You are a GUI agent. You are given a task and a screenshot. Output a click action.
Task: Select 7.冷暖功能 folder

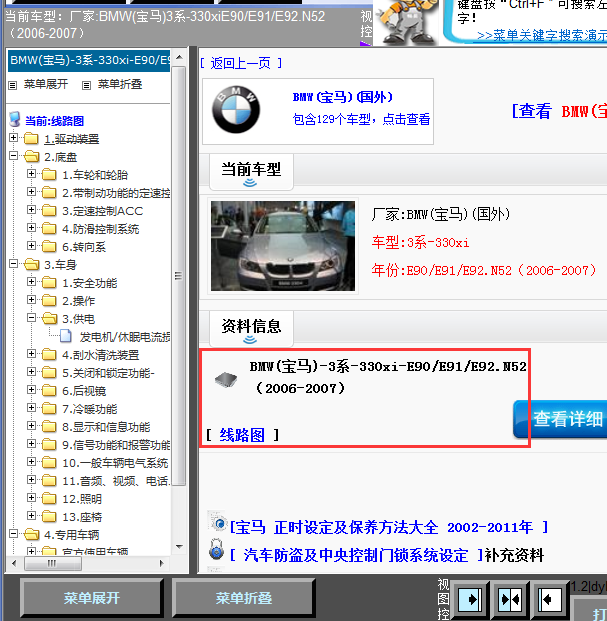[89, 409]
